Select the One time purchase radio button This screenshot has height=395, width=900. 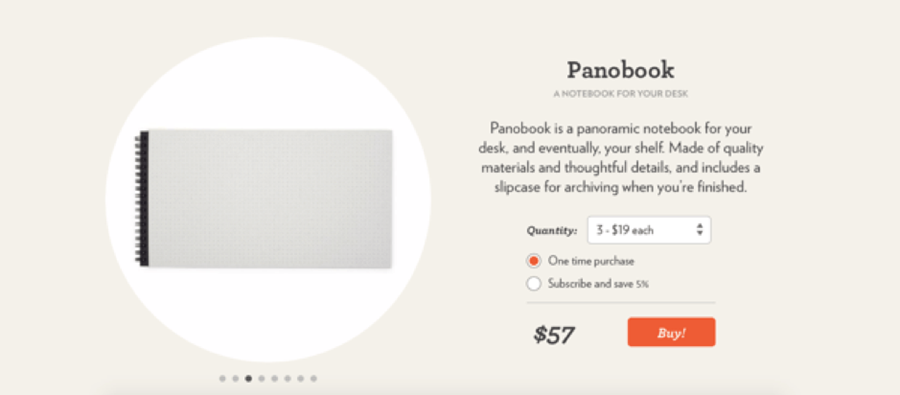534,261
